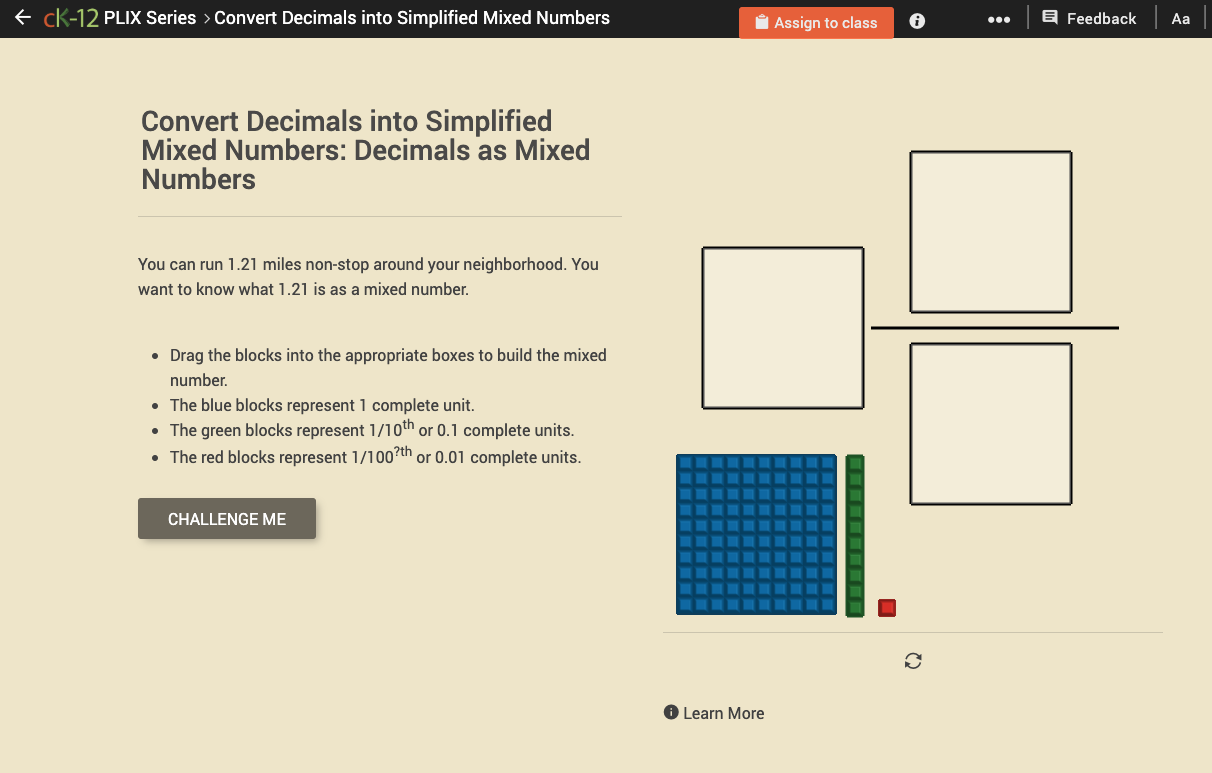The image size is (1212, 773).
Task: Click the briefcase icon on Assign to class
Action: click(761, 21)
